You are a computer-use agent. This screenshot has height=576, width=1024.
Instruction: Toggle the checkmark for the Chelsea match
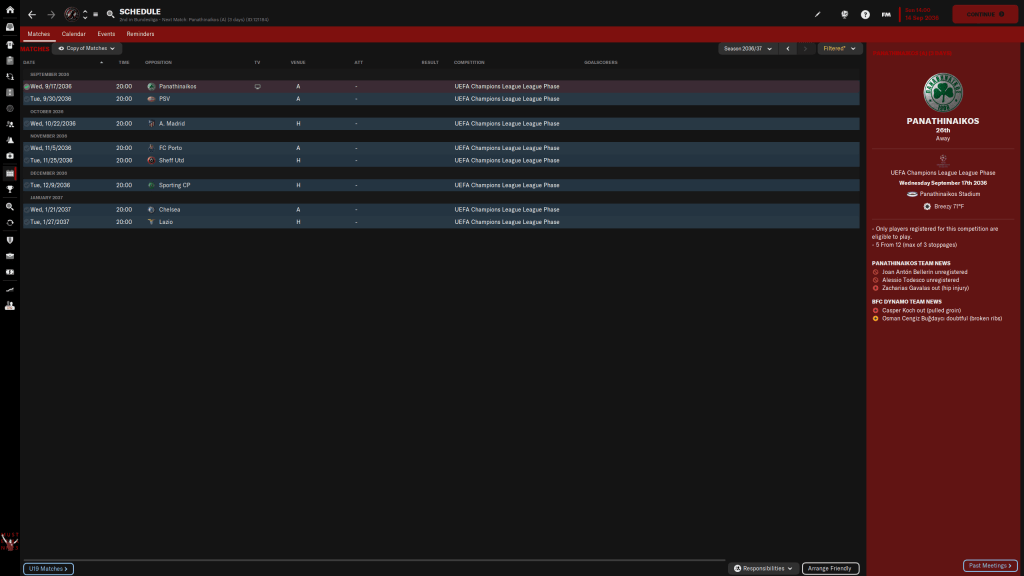coord(26,209)
